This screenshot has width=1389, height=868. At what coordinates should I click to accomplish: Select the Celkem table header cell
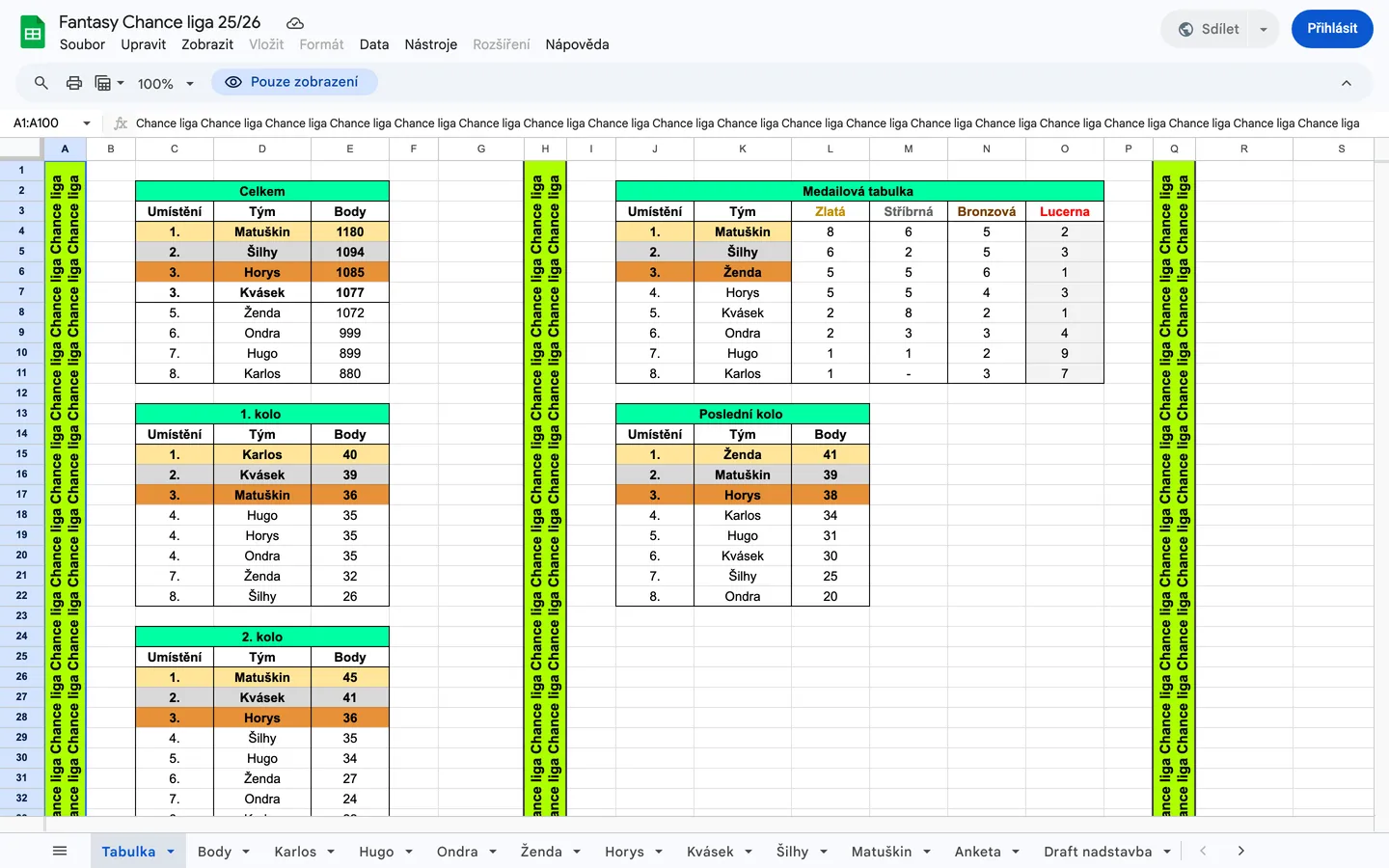[x=262, y=191]
